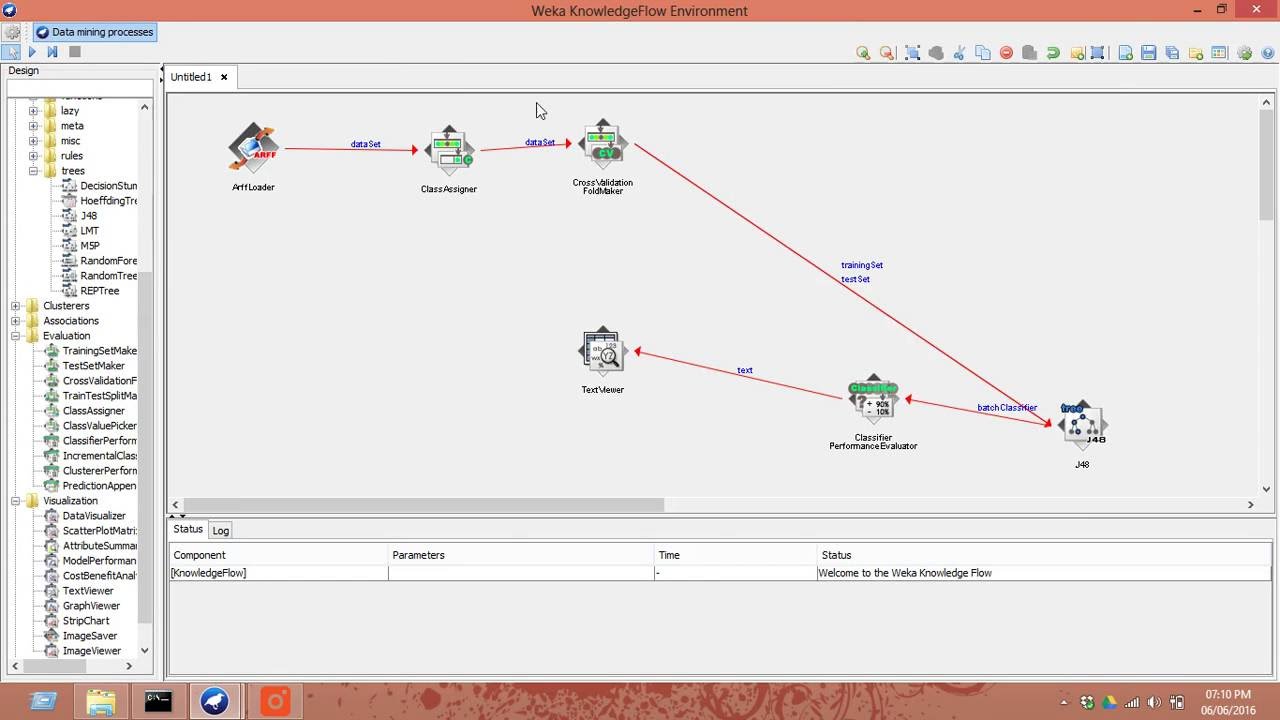This screenshot has width=1280, height=720.
Task: Click the zoom in magnifier icon
Action: click(863, 53)
